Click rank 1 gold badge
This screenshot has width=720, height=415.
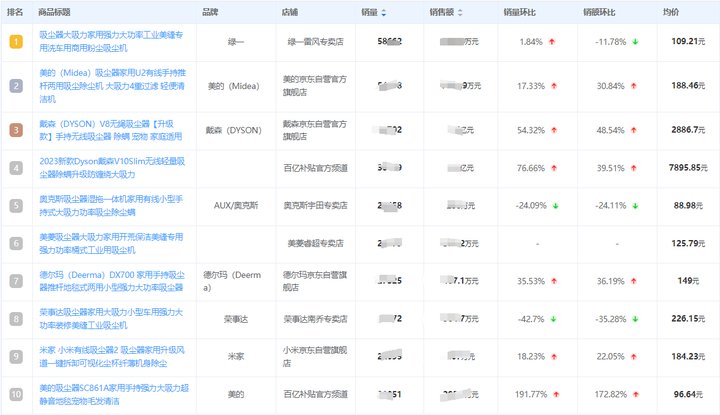[16, 42]
